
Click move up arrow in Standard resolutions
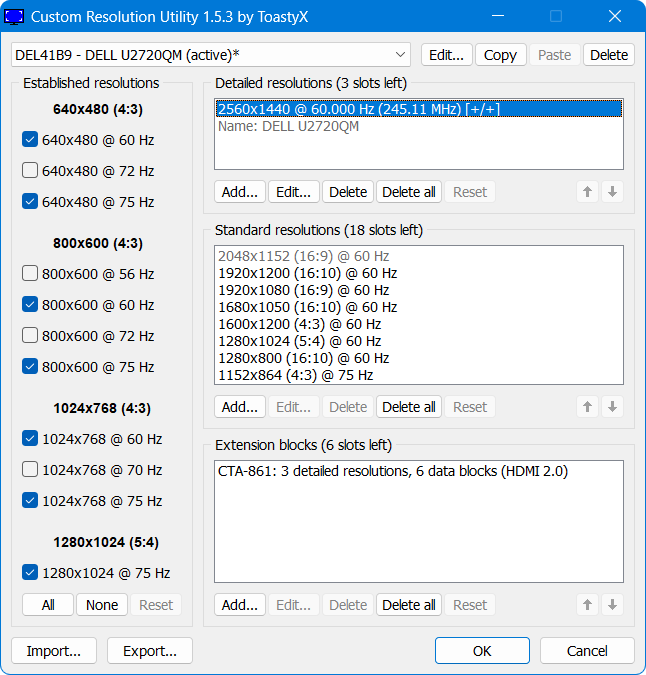[x=588, y=407]
